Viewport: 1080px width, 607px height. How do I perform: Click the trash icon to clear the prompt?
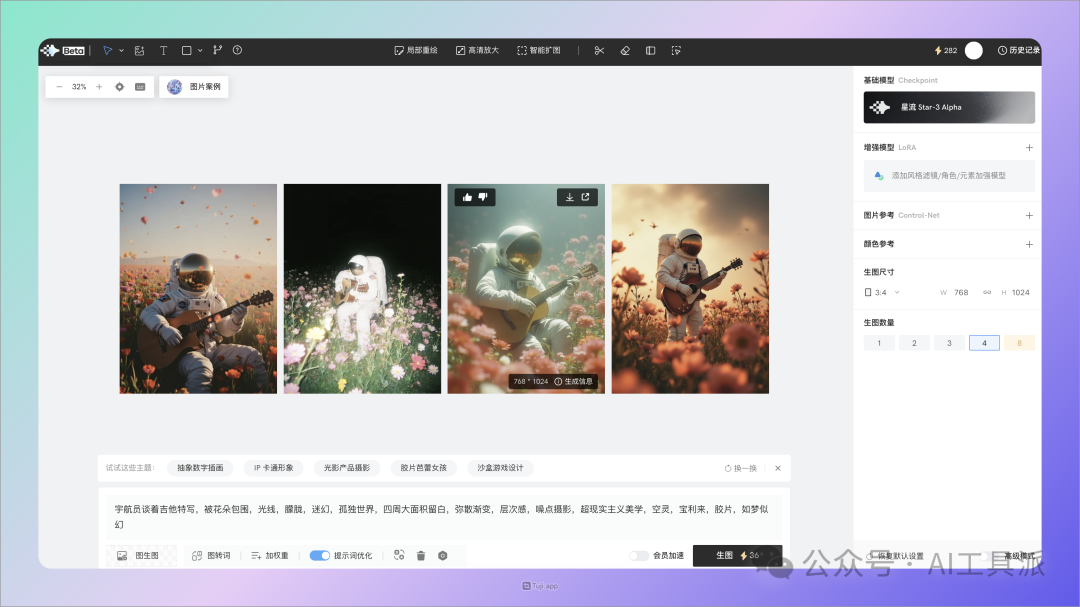(x=420, y=555)
